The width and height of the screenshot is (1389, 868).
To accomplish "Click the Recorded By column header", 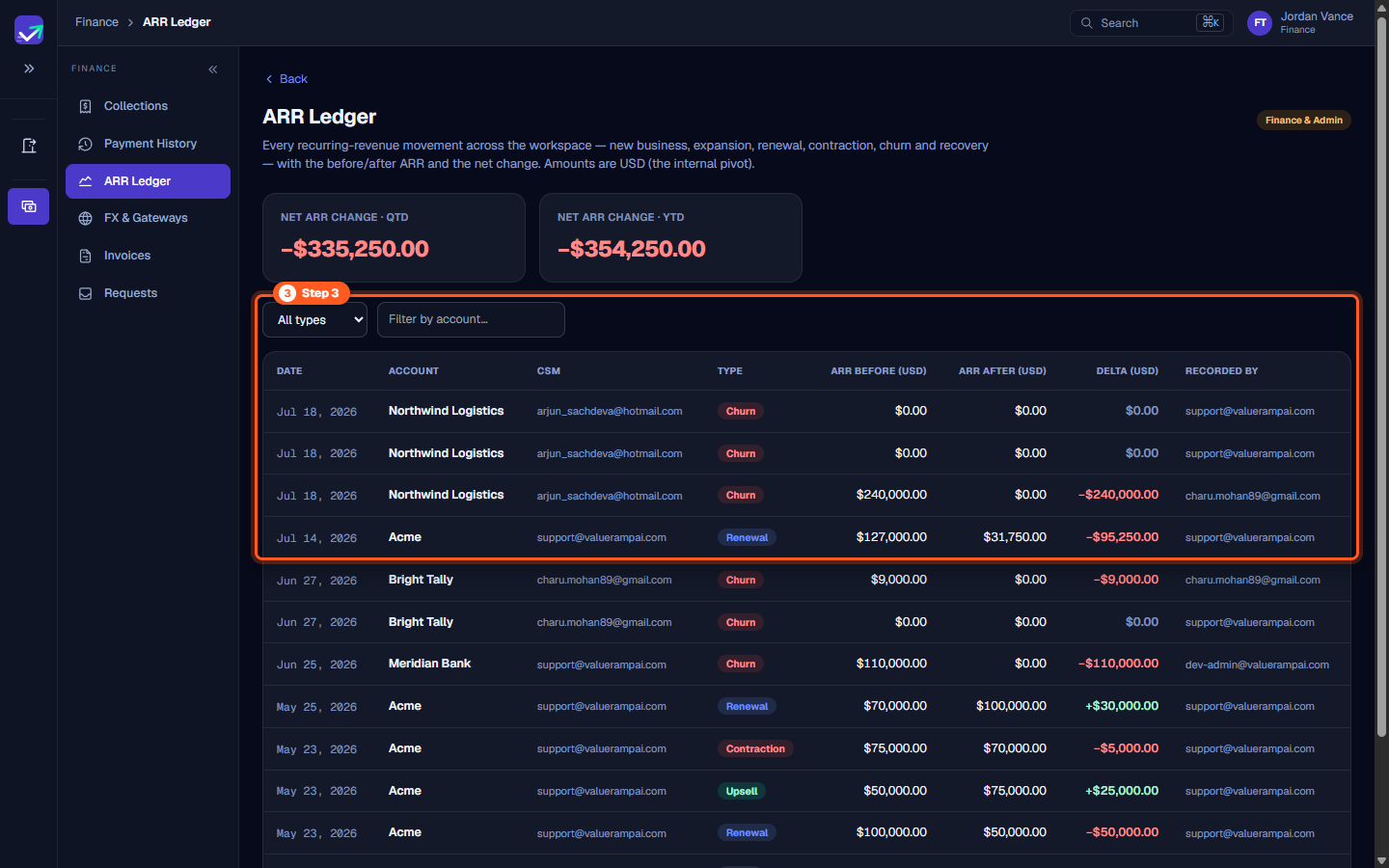I will coord(1221,371).
